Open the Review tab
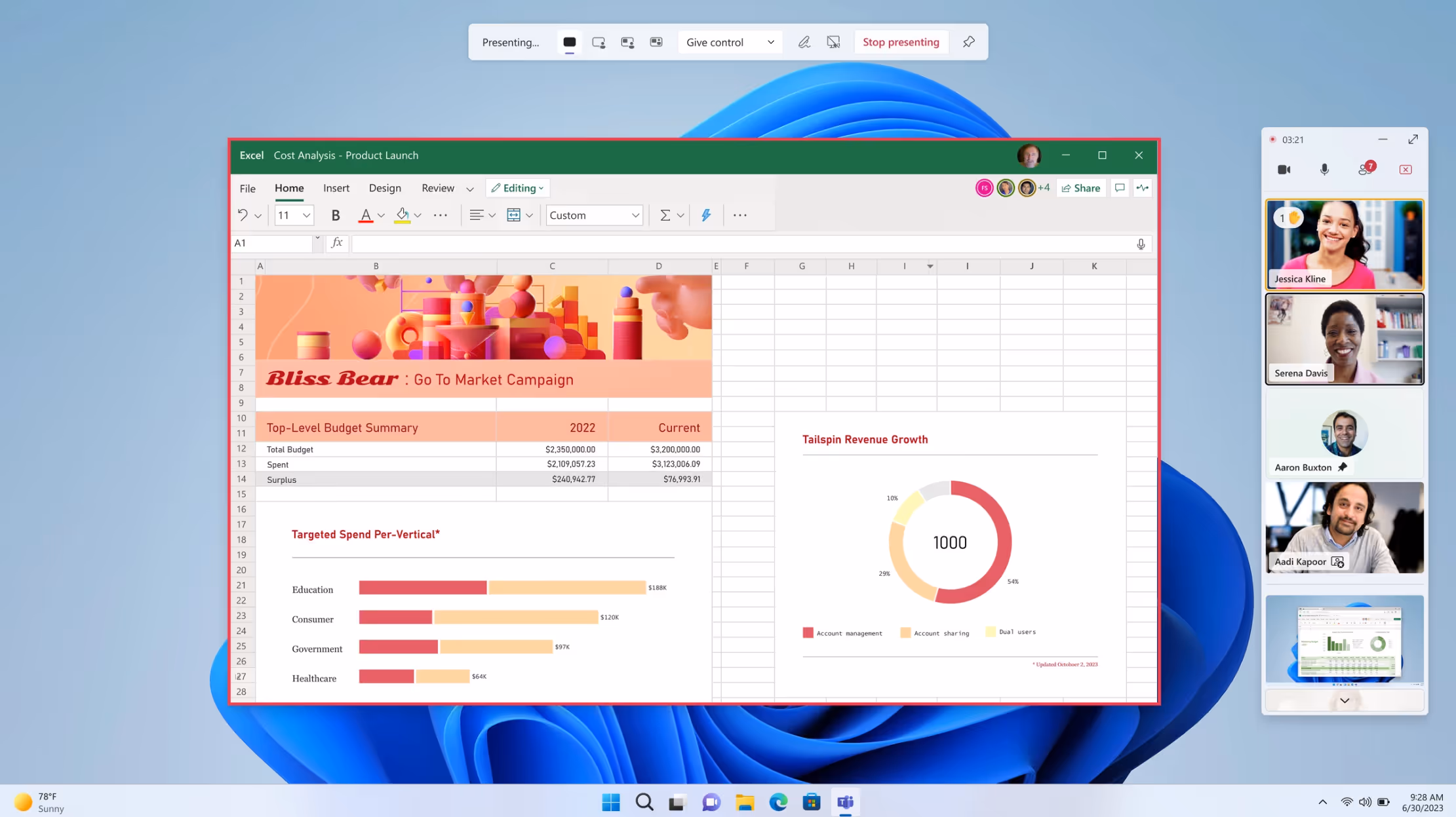The width and height of the screenshot is (1456, 817). click(437, 188)
